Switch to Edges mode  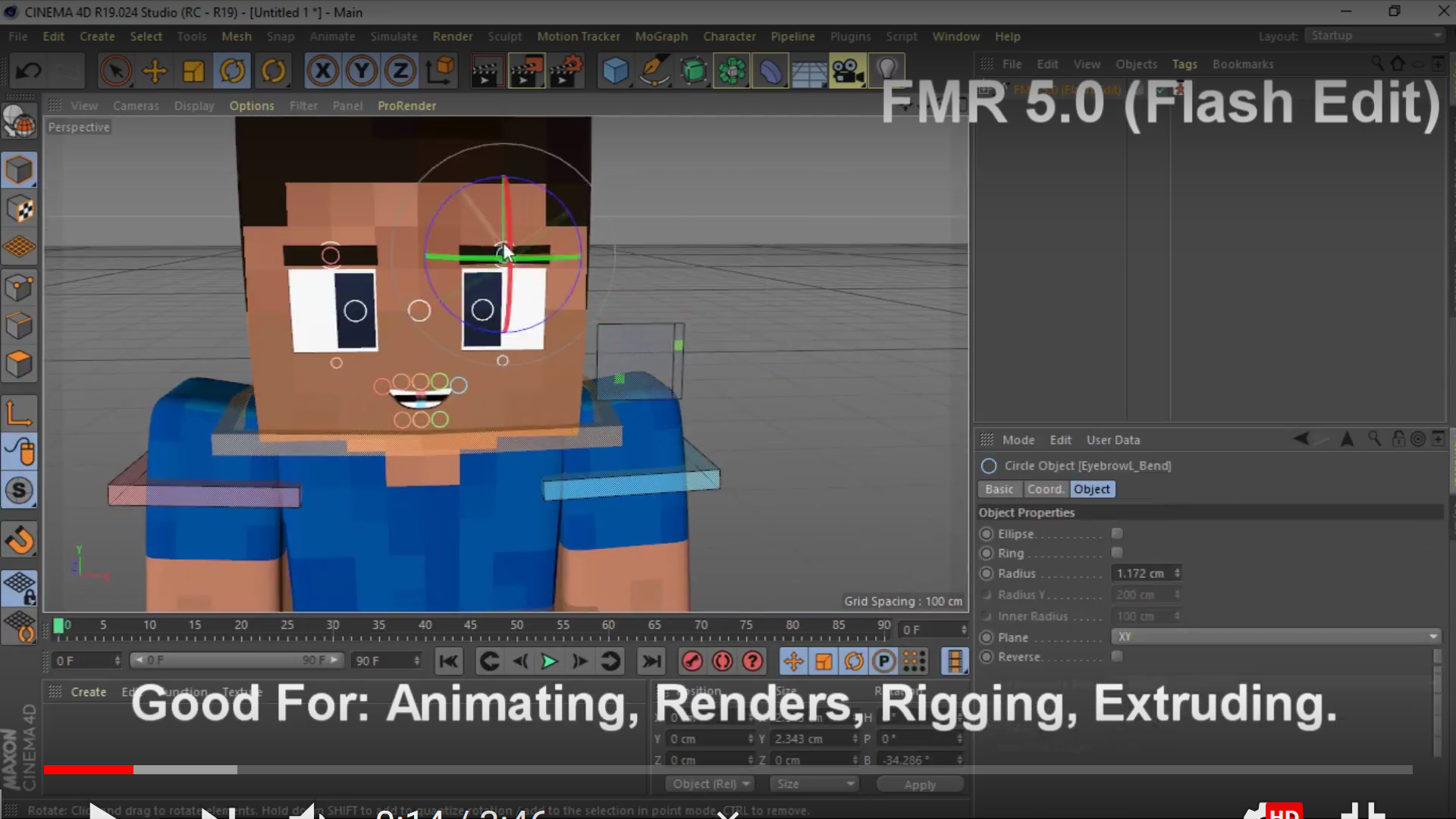click(x=19, y=326)
